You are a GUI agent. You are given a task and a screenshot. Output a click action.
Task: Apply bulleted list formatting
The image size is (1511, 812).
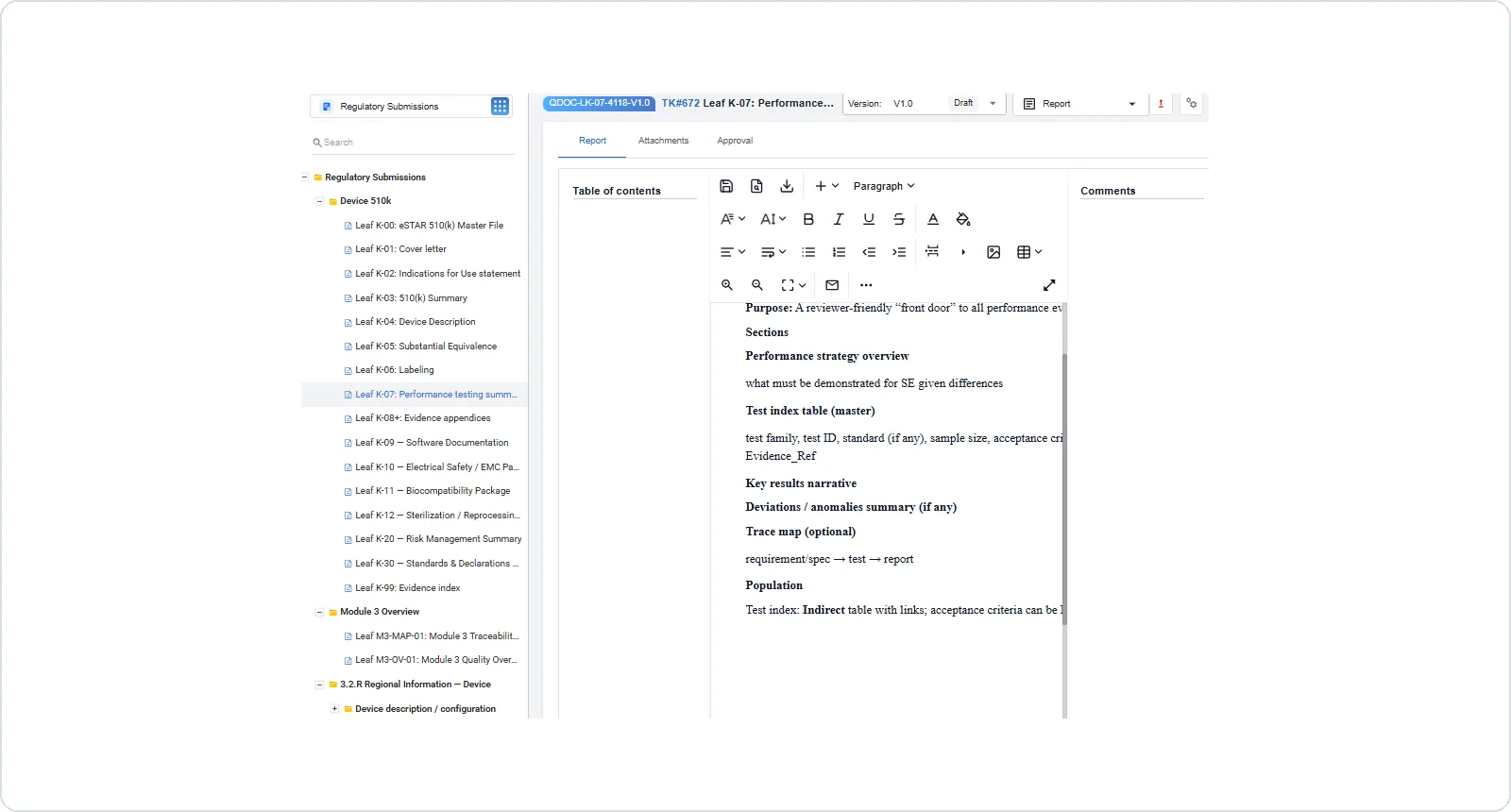click(808, 252)
